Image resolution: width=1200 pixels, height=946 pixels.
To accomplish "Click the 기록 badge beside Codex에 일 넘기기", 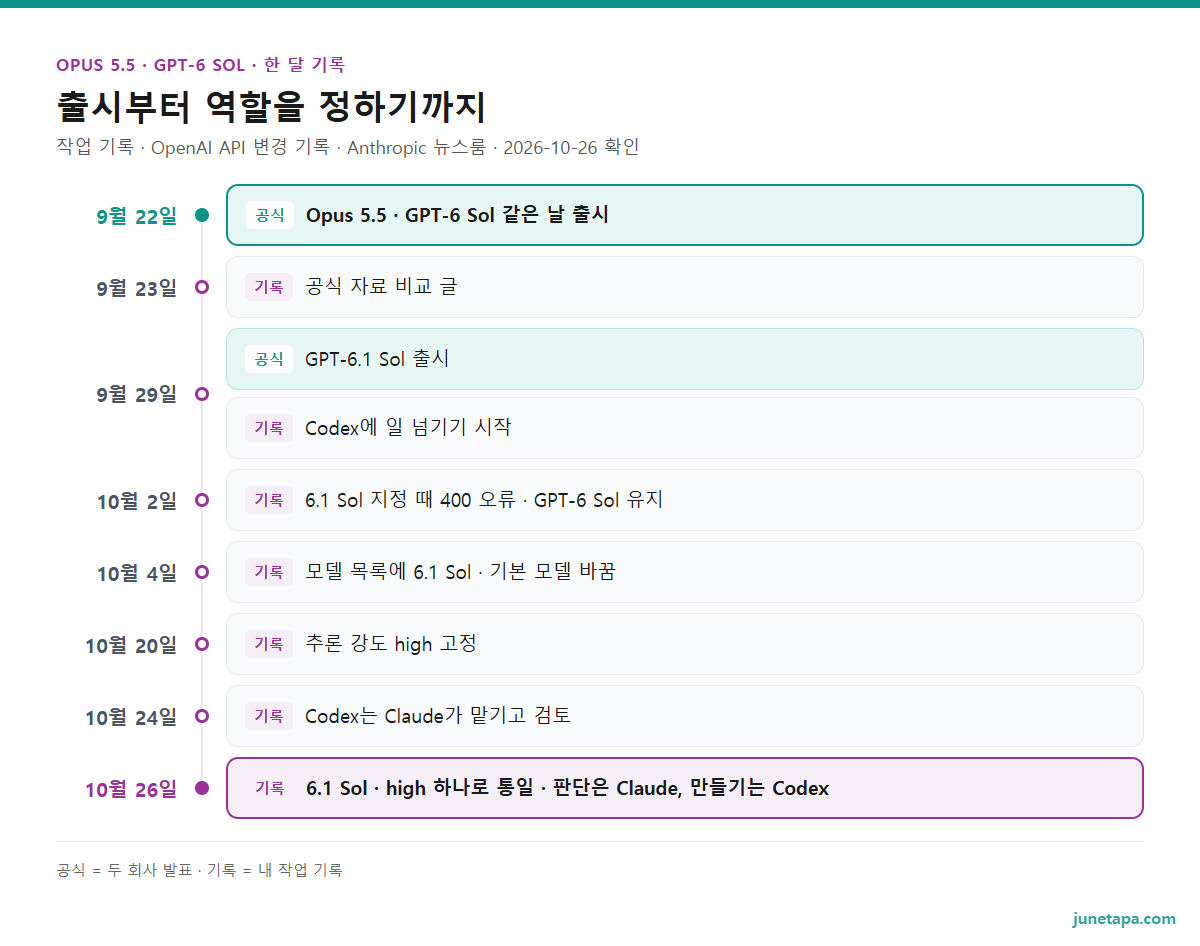I will tap(269, 428).
